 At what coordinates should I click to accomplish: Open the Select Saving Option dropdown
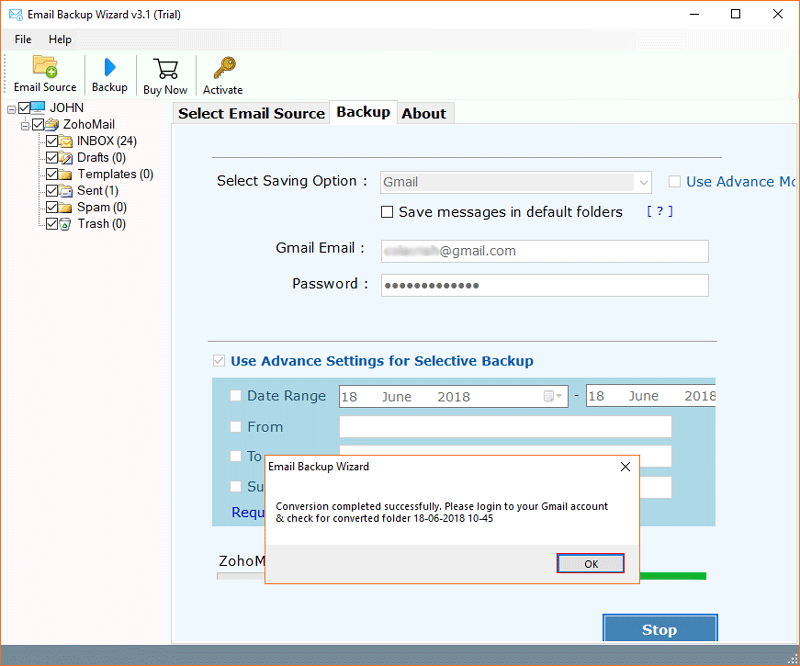click(x=516, y=182)
